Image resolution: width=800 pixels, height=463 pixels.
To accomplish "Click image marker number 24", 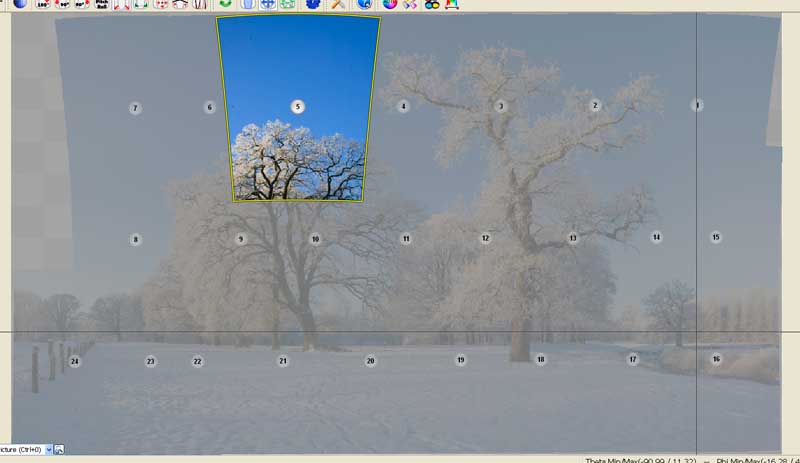I will point(74,361).
